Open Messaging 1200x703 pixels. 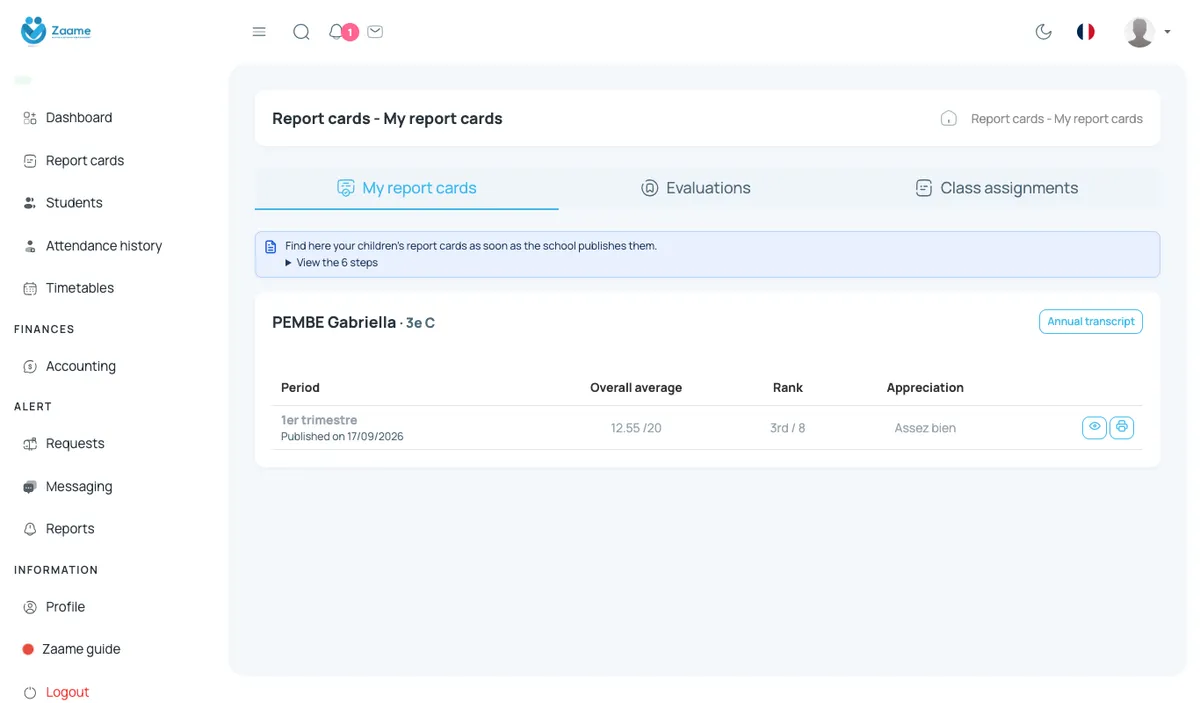tap(79, 487)
